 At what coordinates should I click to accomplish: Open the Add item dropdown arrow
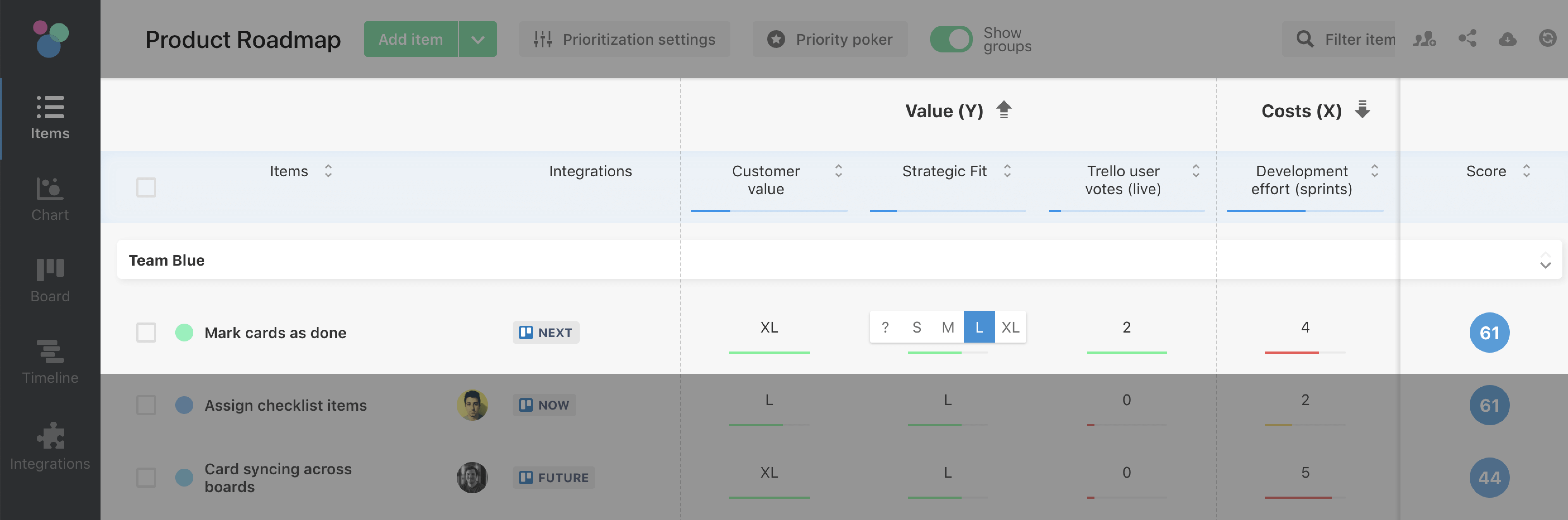click(478, 39)
